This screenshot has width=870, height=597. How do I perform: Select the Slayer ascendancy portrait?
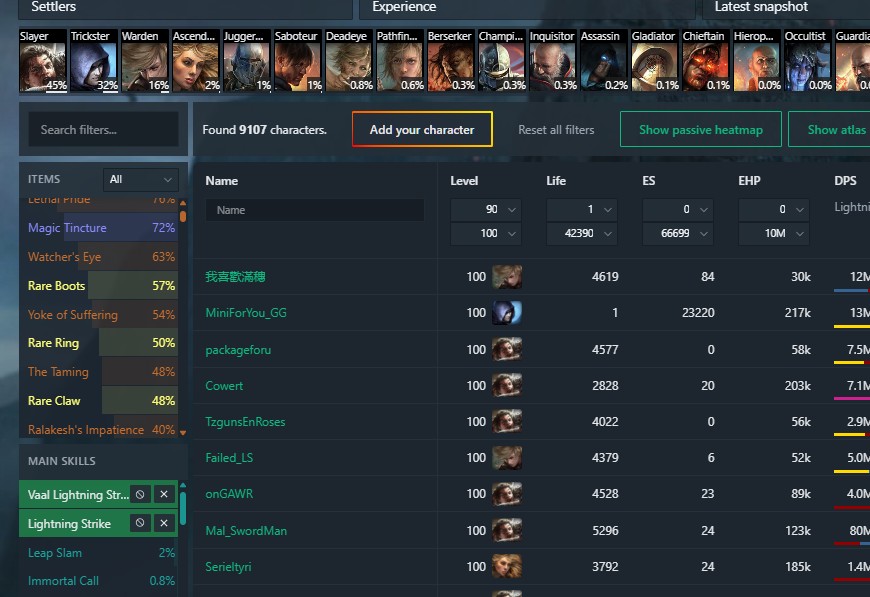[x=43, y=60]
